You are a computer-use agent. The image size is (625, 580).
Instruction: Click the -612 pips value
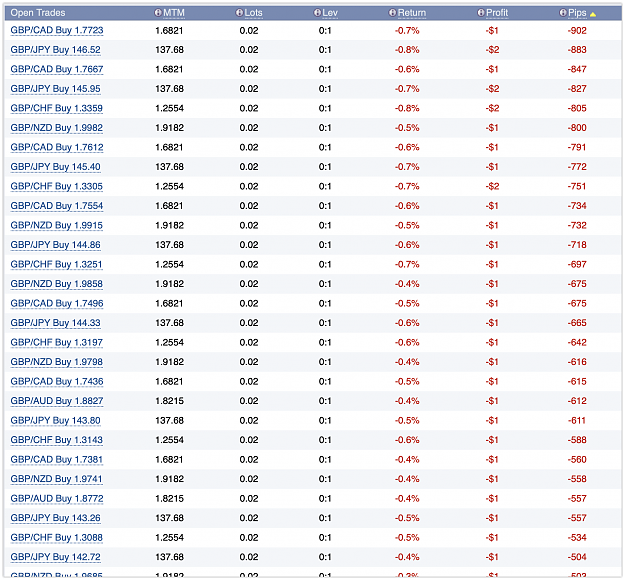[x=577, y=401]
